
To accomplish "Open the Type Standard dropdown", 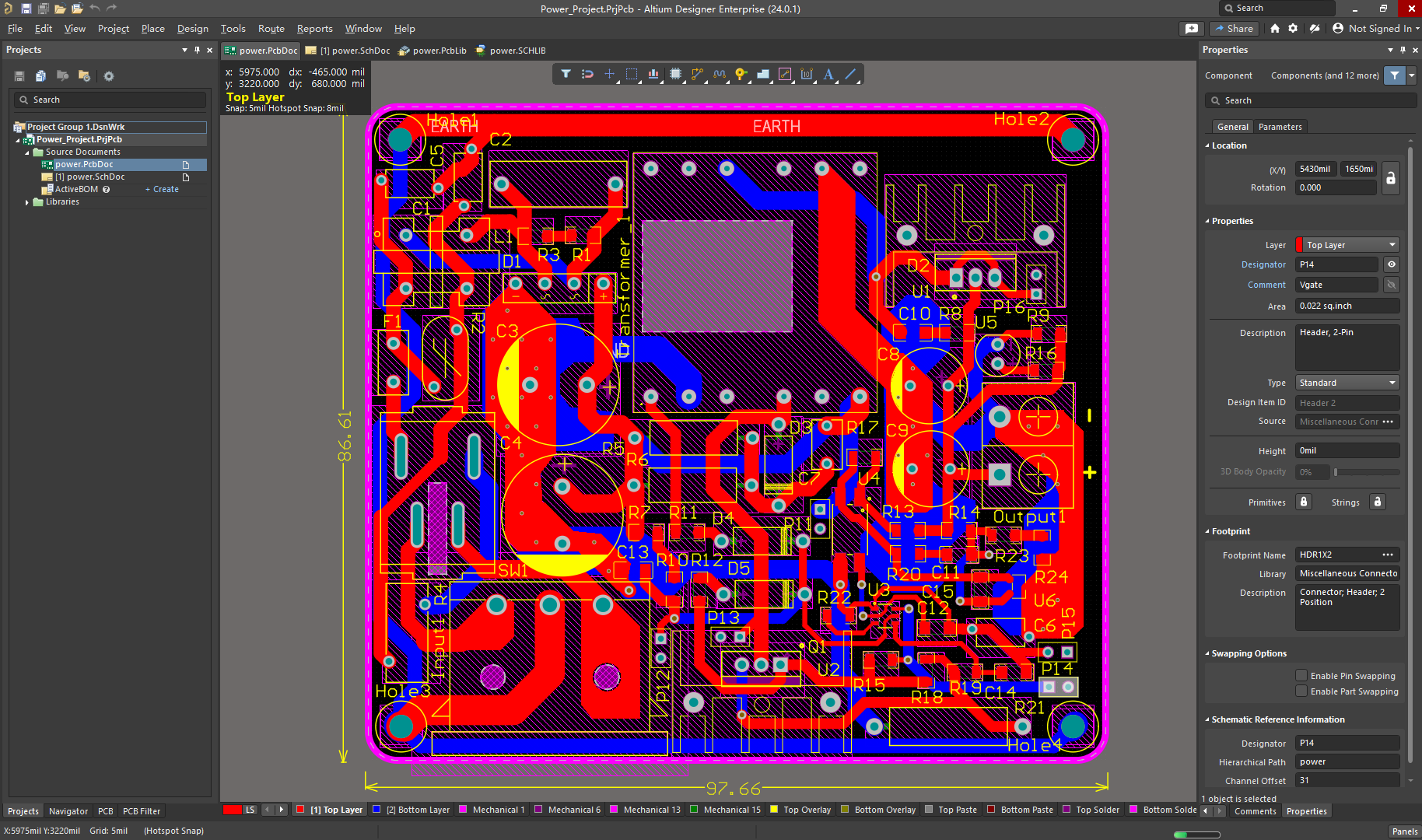I will pyautogui.click(x=1347, y=383).
